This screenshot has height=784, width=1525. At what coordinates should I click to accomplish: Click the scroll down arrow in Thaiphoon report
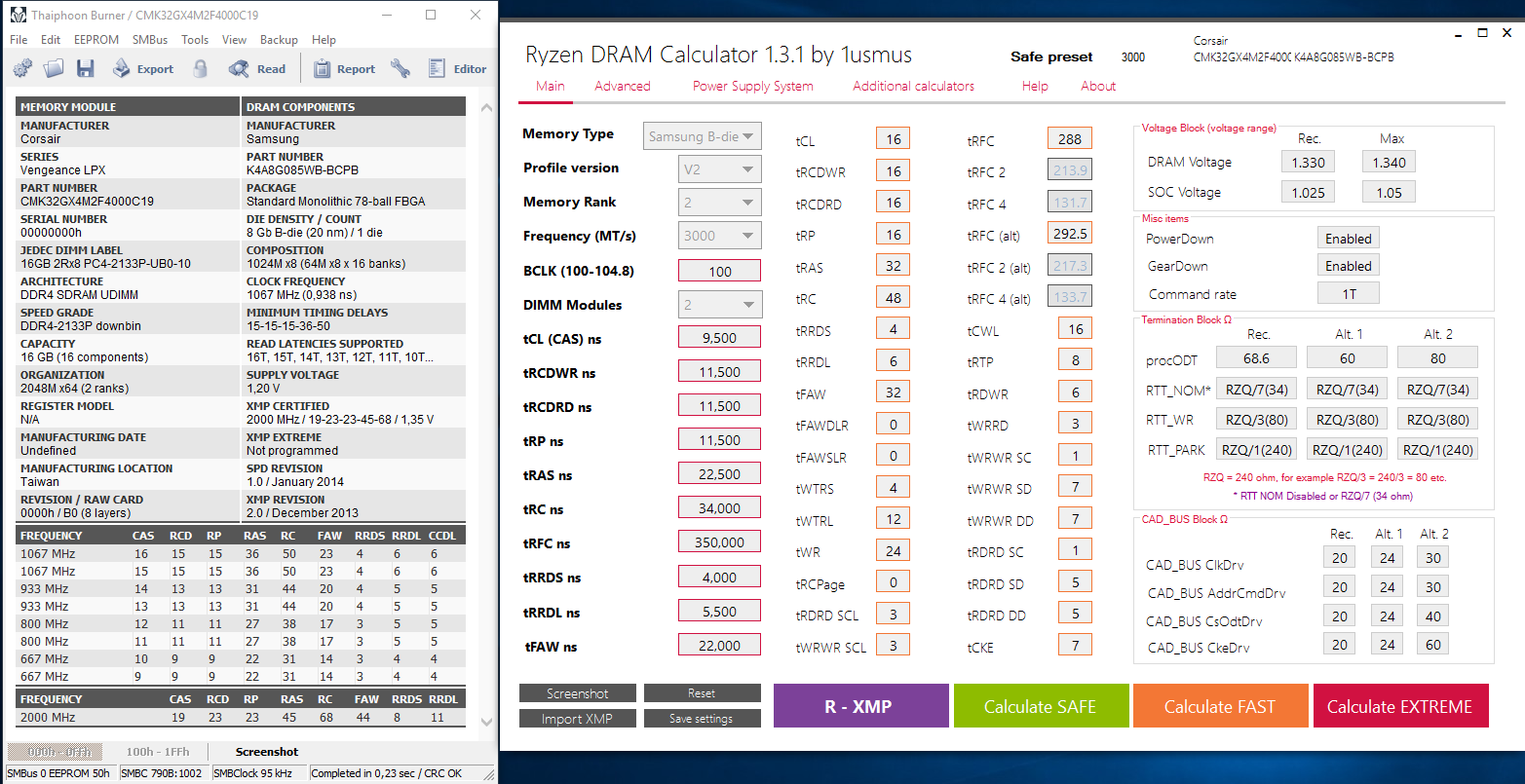click(487, 723)
